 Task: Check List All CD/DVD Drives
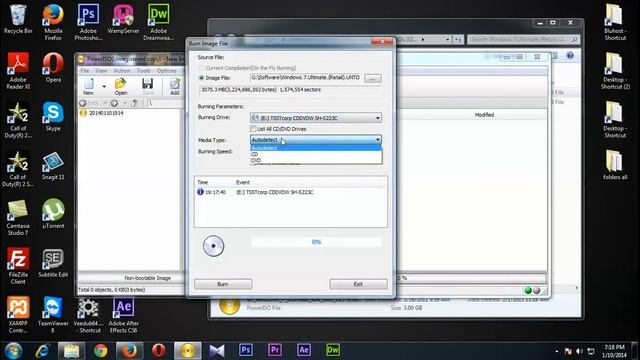point(253,129)
